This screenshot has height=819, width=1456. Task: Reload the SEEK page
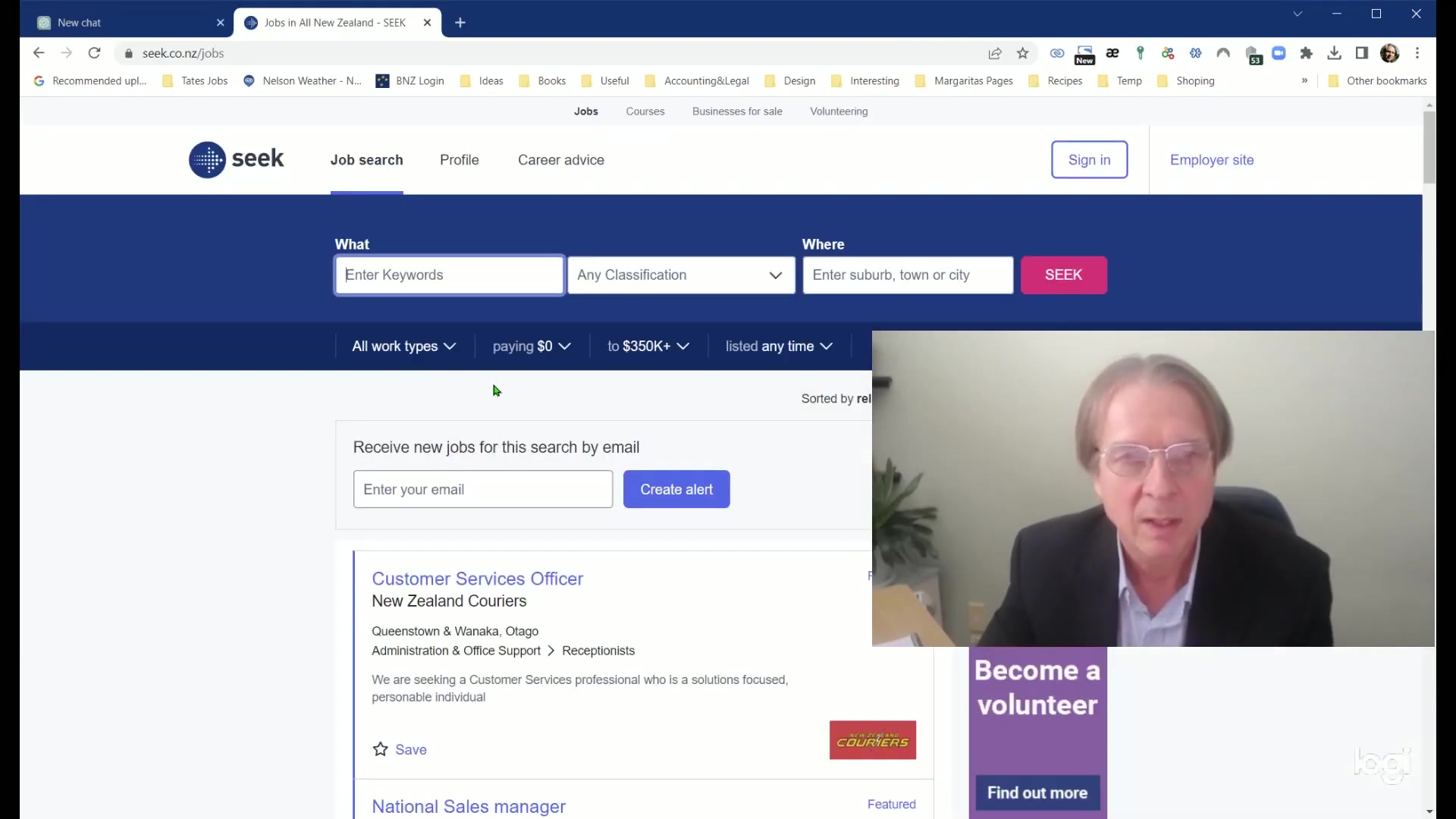(94, 53)
